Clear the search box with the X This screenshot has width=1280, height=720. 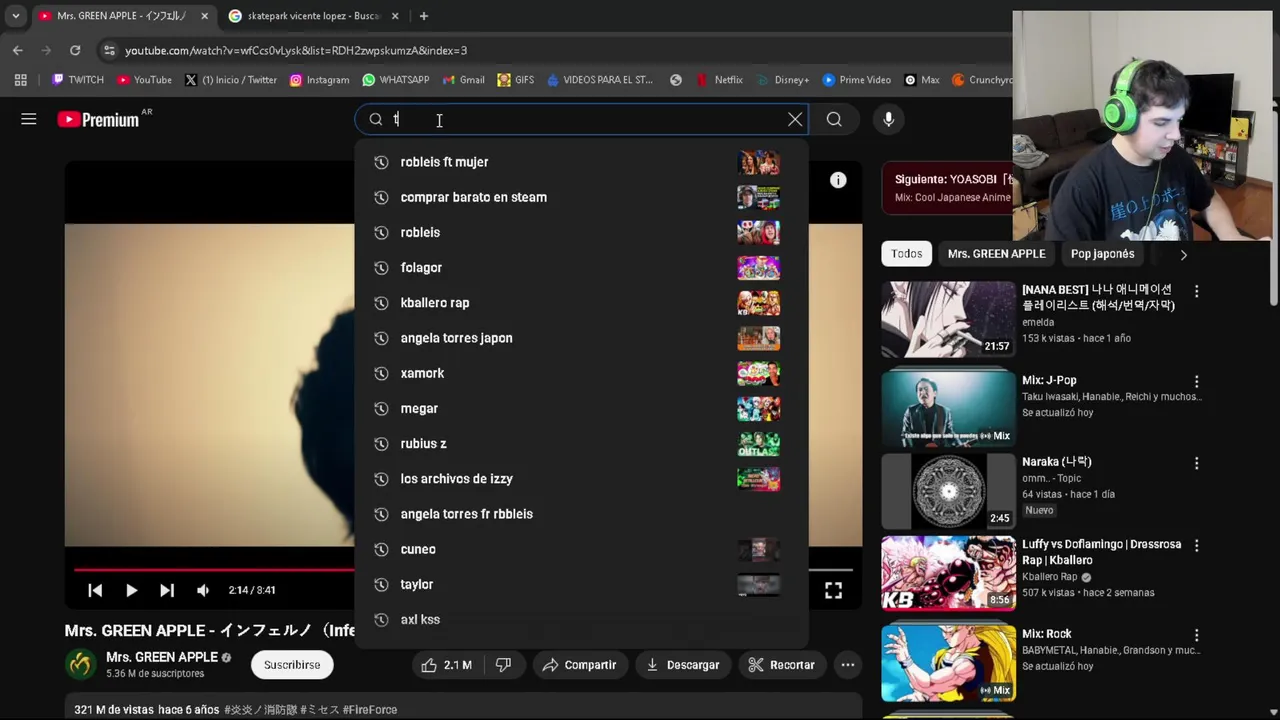pos(795,119)
